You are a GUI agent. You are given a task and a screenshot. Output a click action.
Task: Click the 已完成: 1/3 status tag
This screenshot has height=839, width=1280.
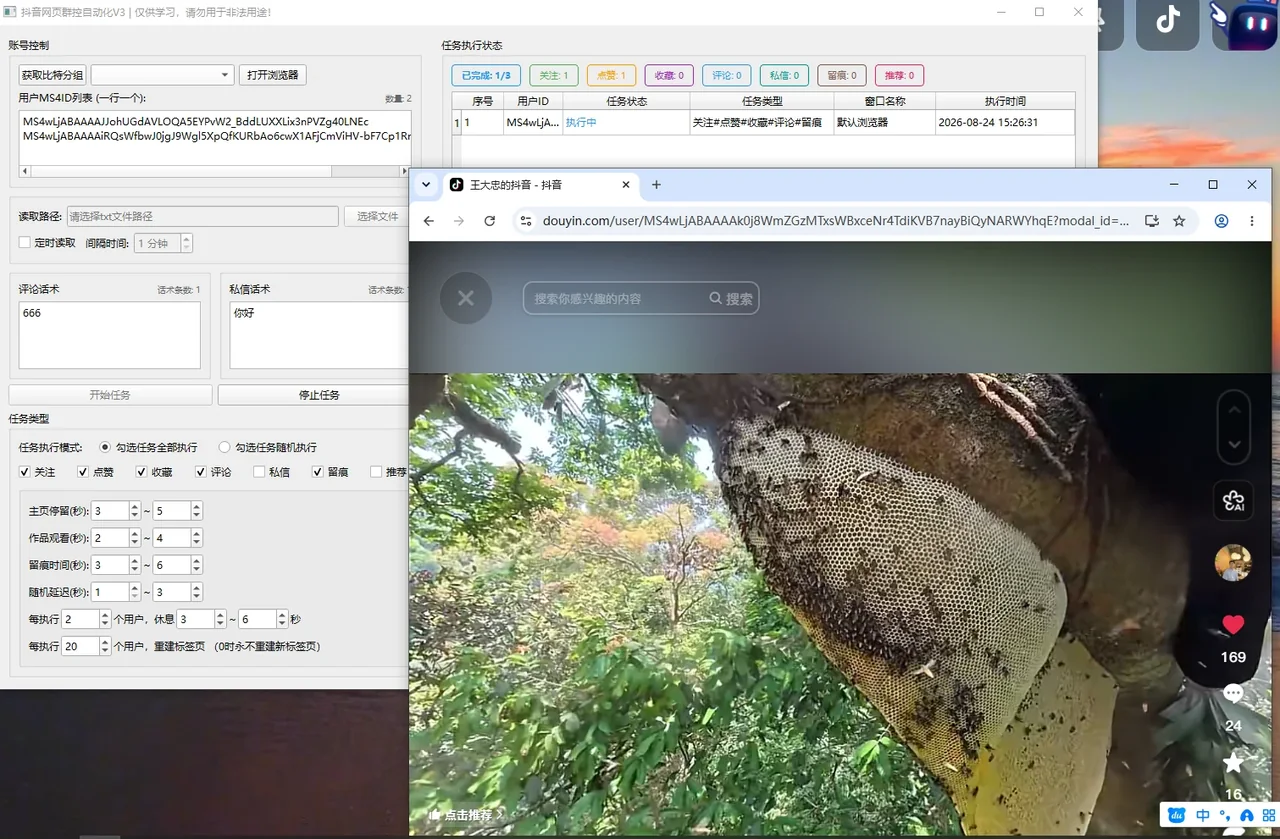(x=487, y=75)
